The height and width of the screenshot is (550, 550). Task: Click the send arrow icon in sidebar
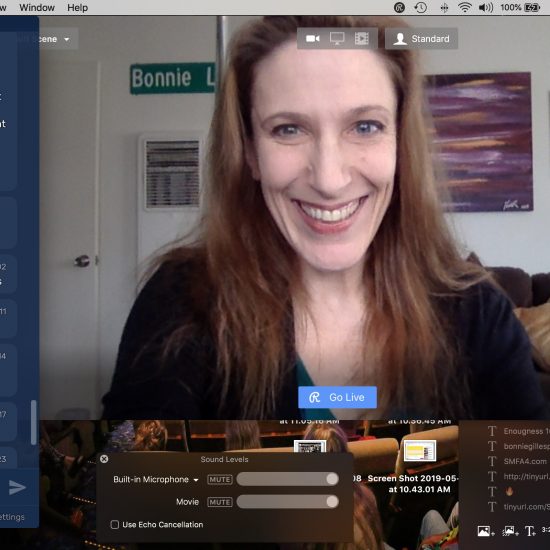[x=17, y=487]
